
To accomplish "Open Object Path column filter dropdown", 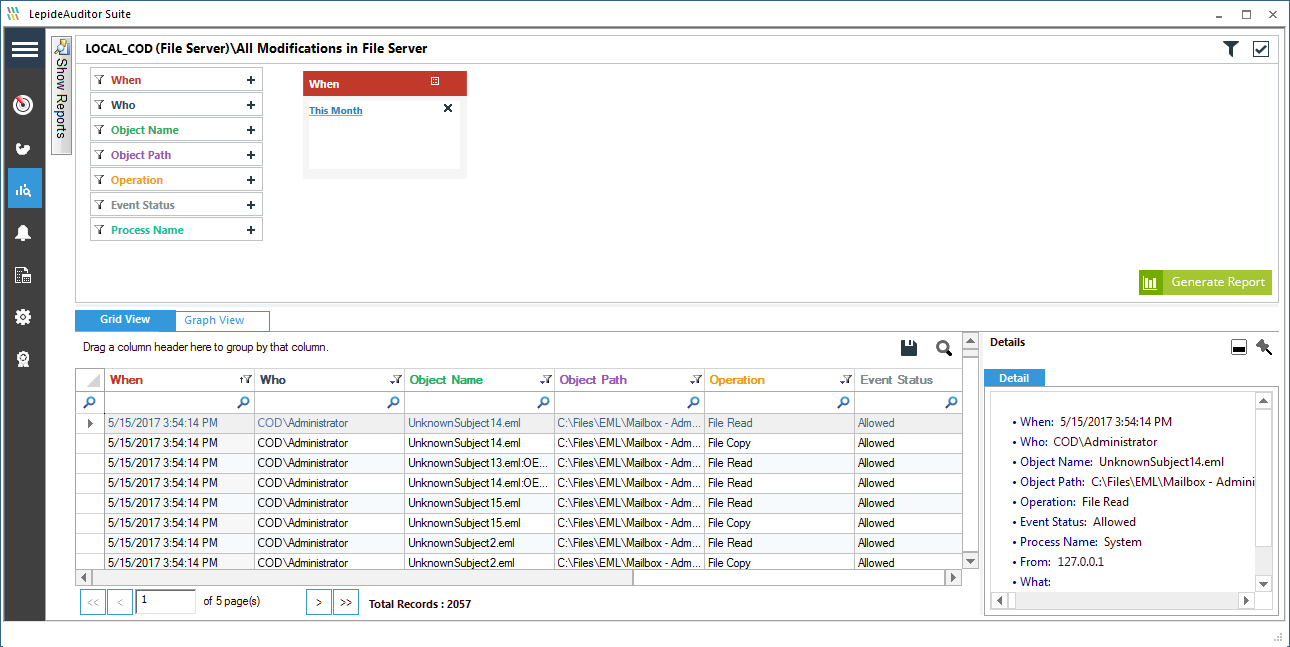I will (696, 380).
